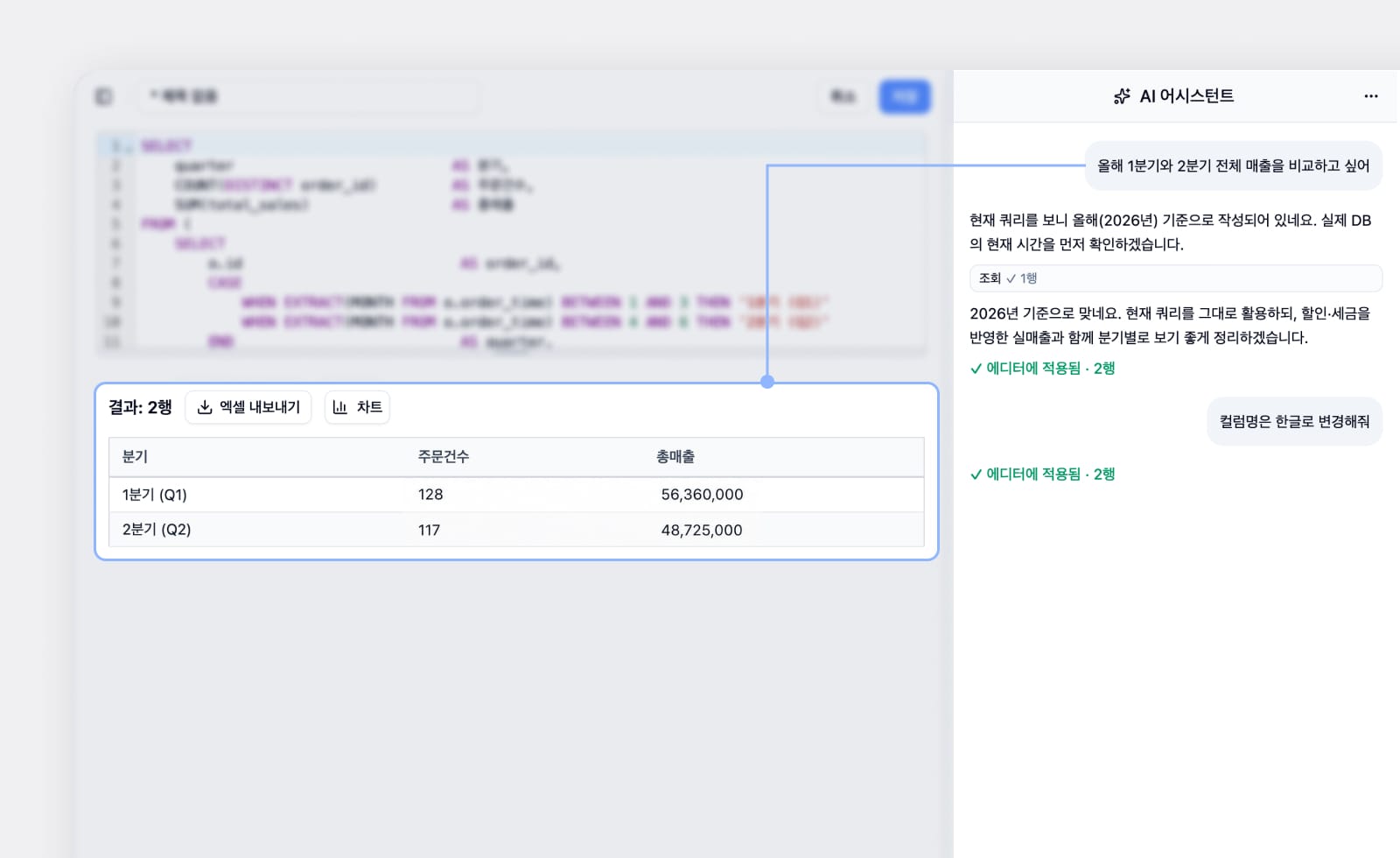The width and height of the screenshot is (1400, 858).
Task: Click the 결과: 2행 label
Action: click(x=140, y=407)
